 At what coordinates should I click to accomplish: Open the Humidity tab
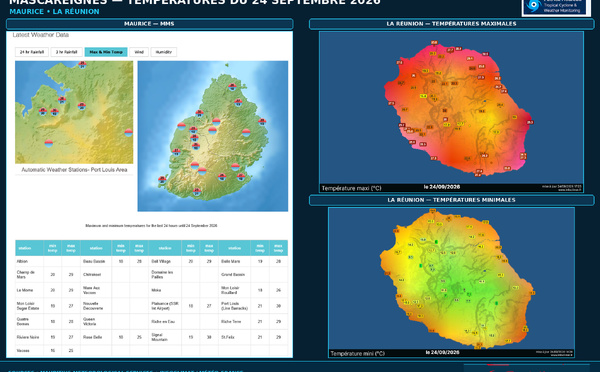tap(164, 52)
